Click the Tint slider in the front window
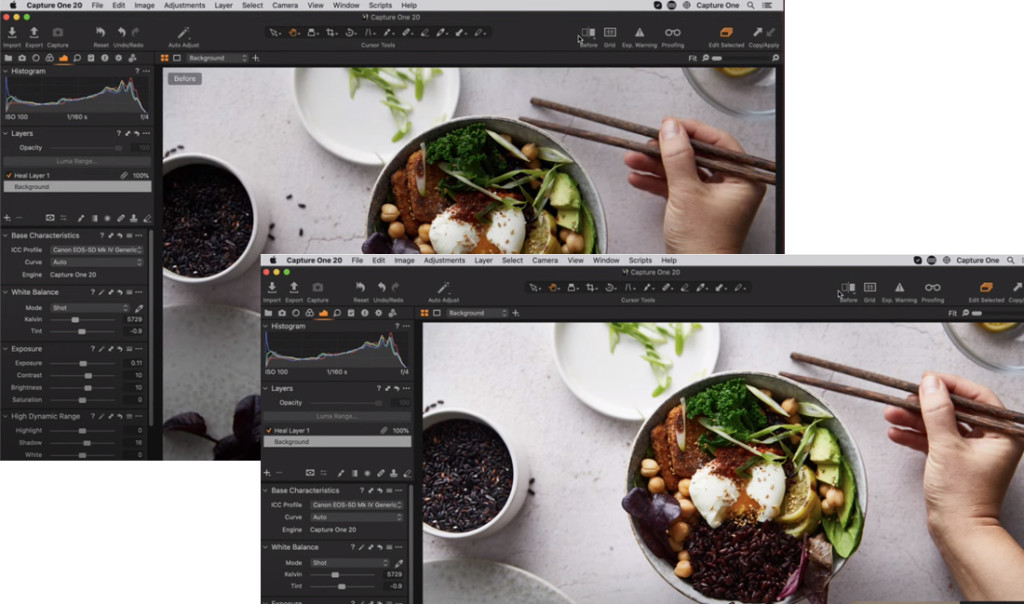 point(343,586)
